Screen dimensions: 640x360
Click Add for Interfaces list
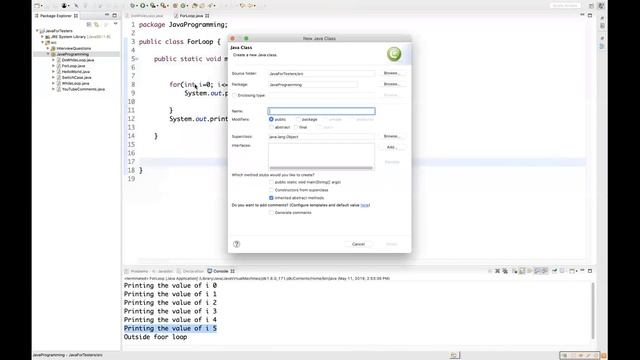[391, 147]
